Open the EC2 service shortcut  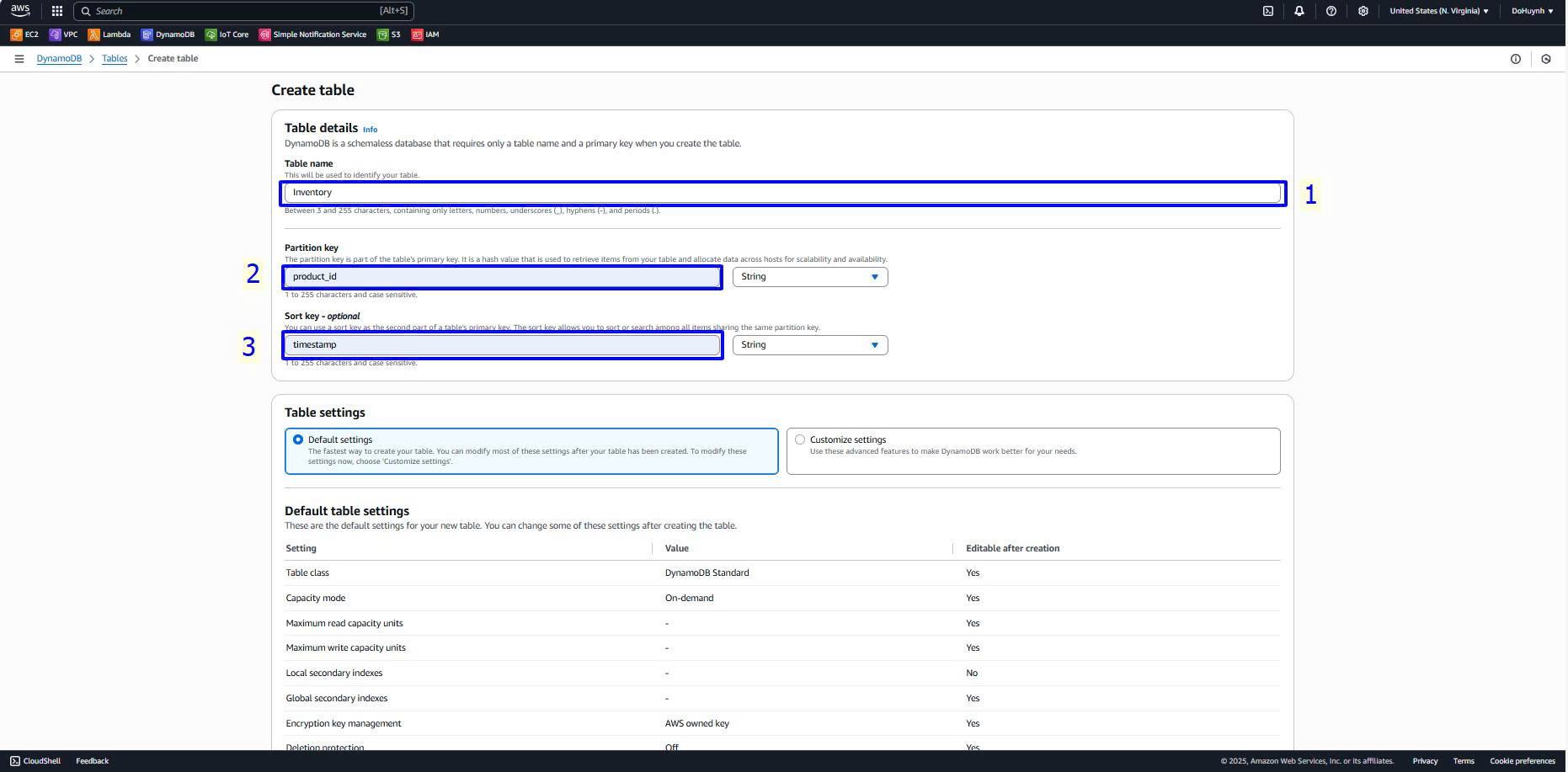click(24, 35)
